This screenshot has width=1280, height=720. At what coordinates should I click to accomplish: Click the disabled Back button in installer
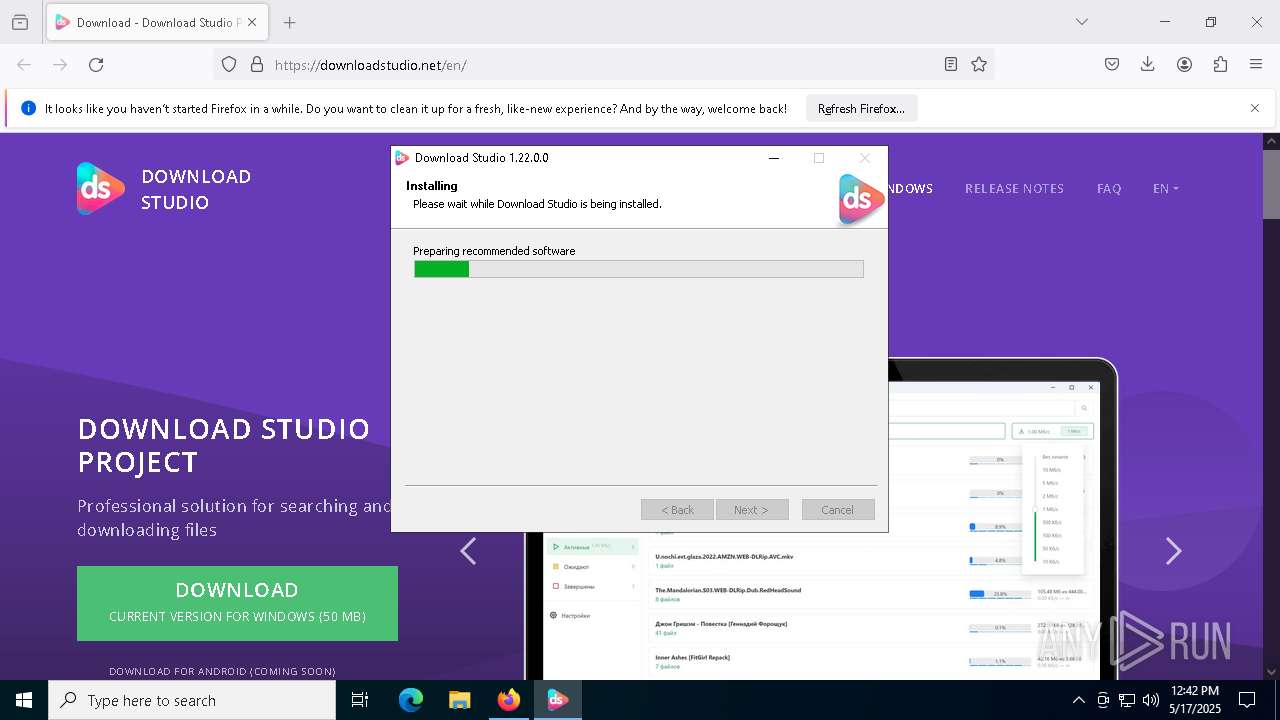(677, 509)
